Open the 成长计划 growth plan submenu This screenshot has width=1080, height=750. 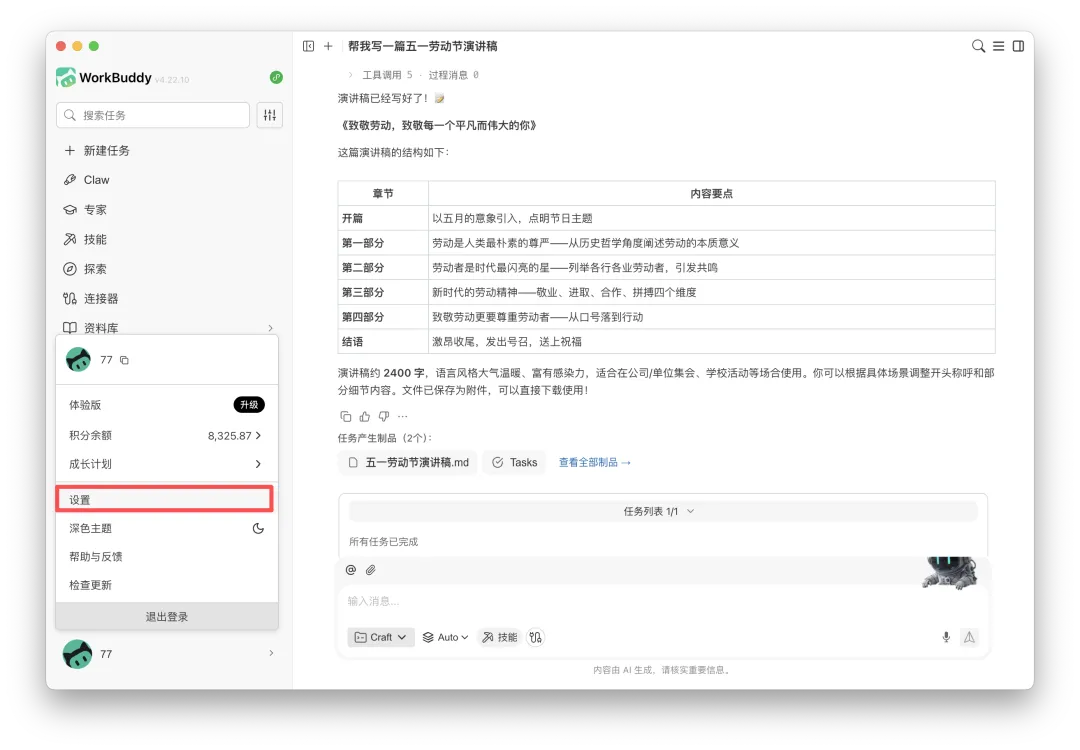click(167, 464)
